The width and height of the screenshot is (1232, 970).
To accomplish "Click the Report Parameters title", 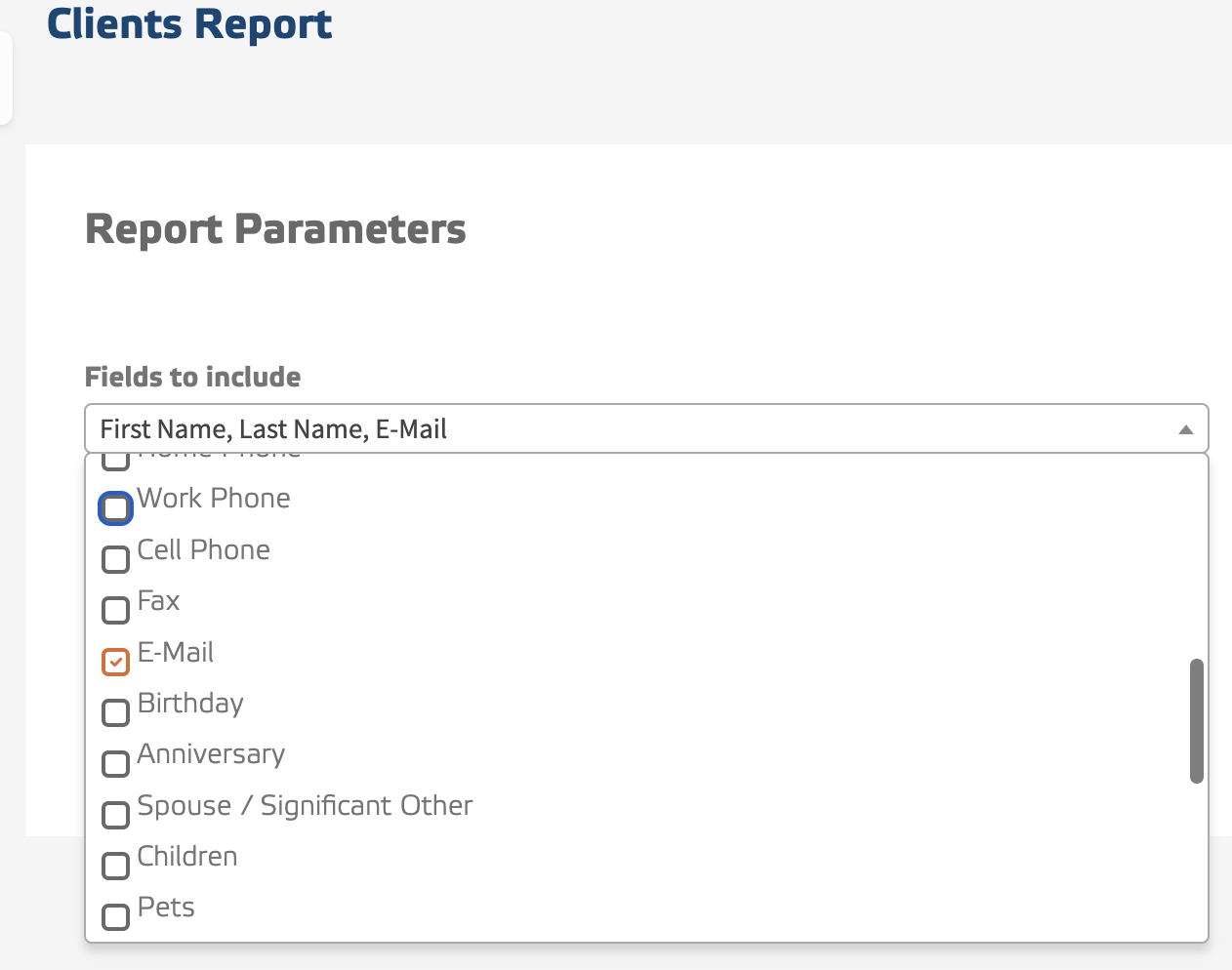I will click(x=275, y=228).
